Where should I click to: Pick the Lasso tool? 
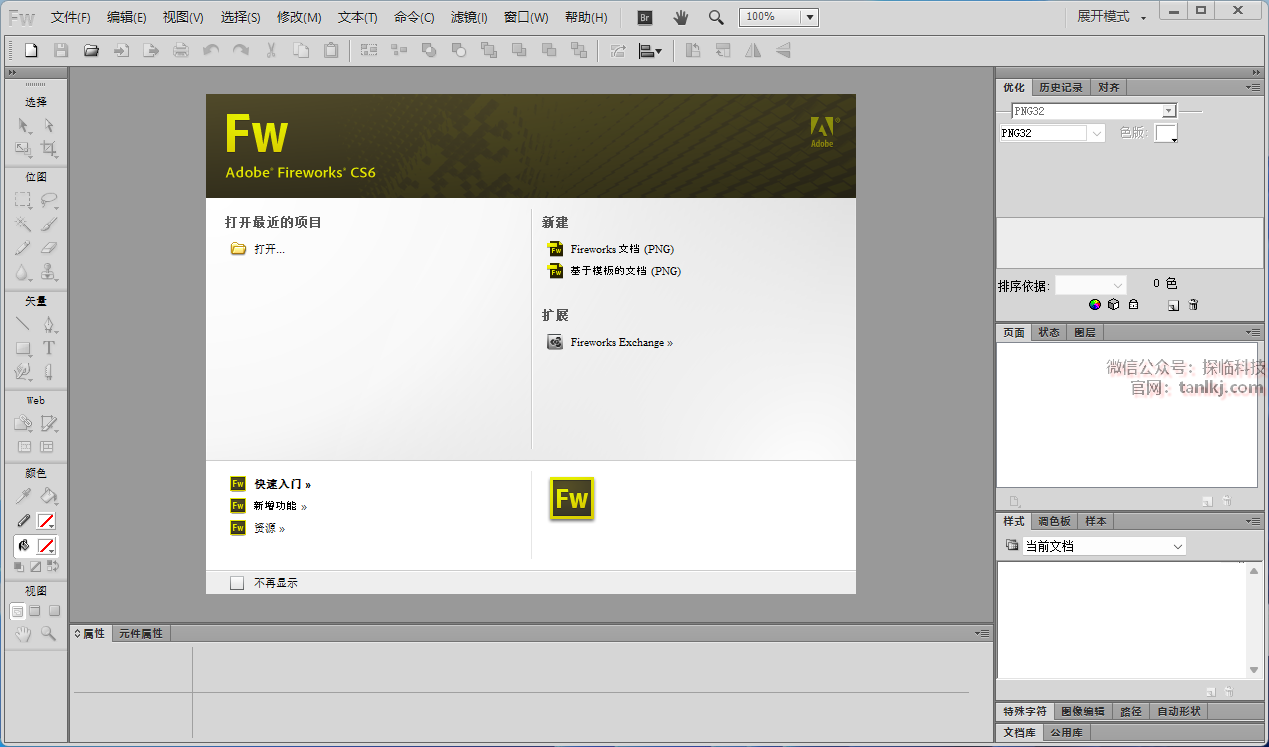coord(48,200)
